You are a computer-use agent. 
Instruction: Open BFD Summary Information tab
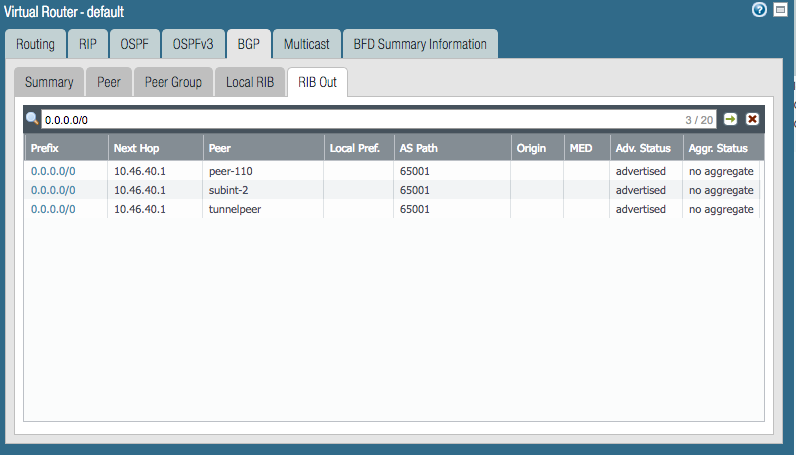[420, 44]
